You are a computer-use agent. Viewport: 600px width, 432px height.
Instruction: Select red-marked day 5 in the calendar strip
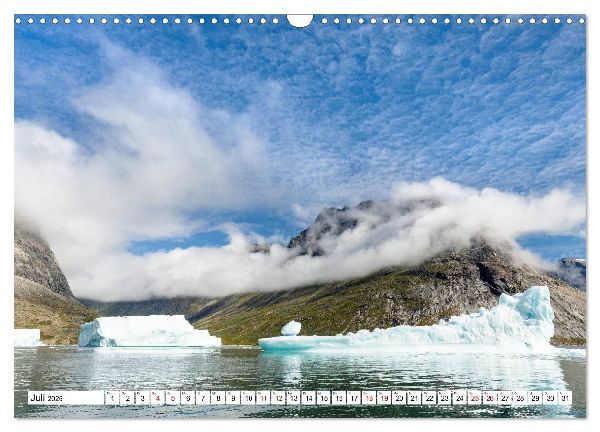[x=173, y=398]
